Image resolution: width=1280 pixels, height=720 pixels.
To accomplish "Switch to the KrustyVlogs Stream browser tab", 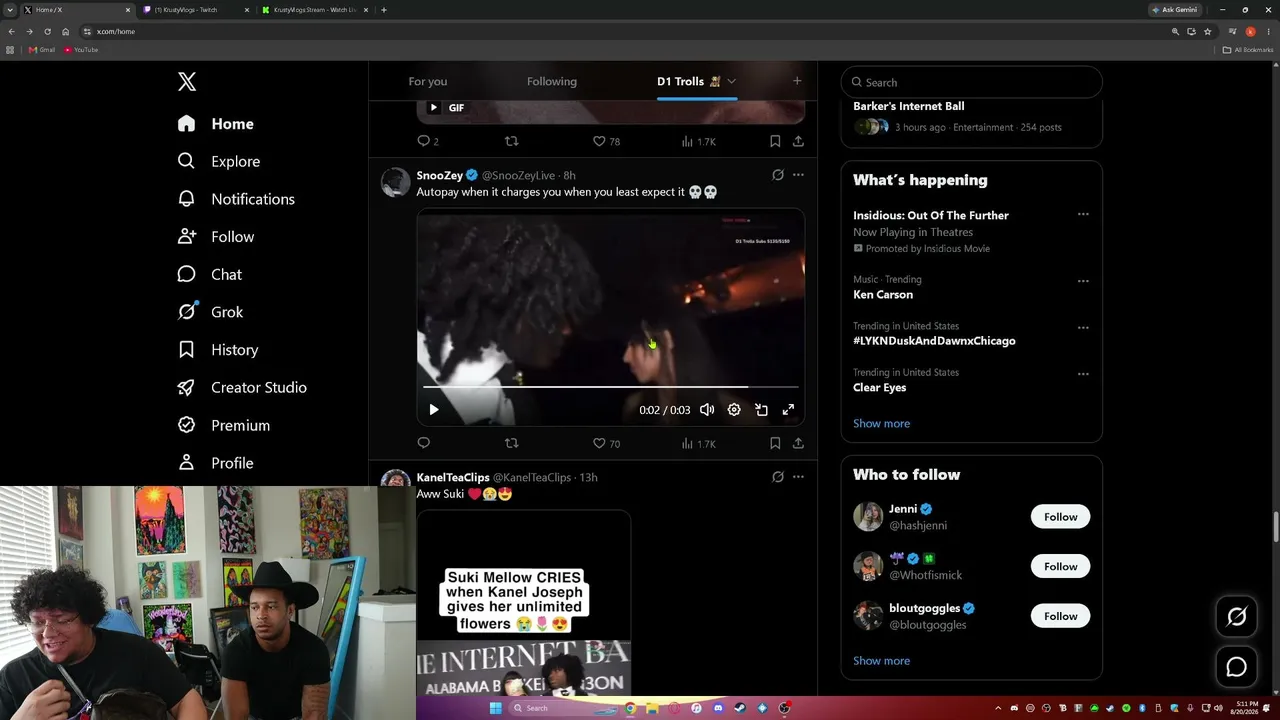I will pos(313,10).
